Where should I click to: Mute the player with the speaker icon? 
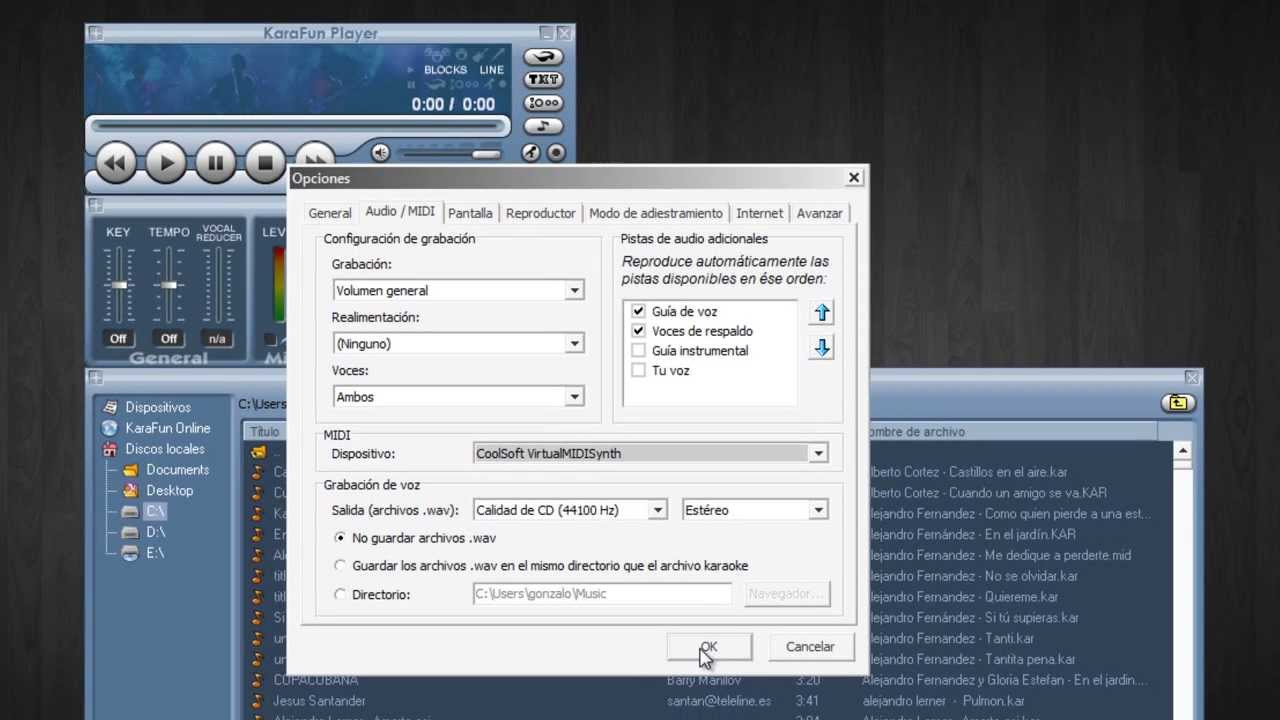tap(380, 153)
